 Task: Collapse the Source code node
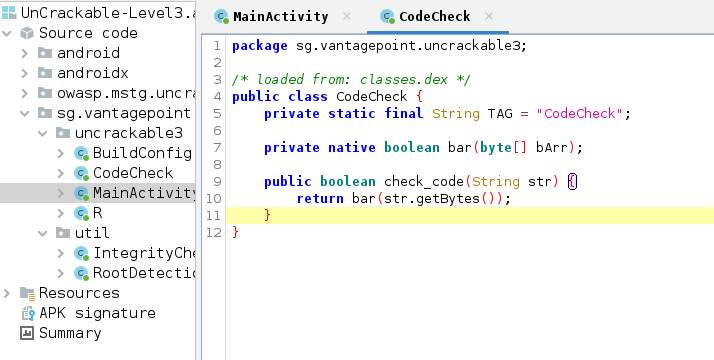pos(7,33)
